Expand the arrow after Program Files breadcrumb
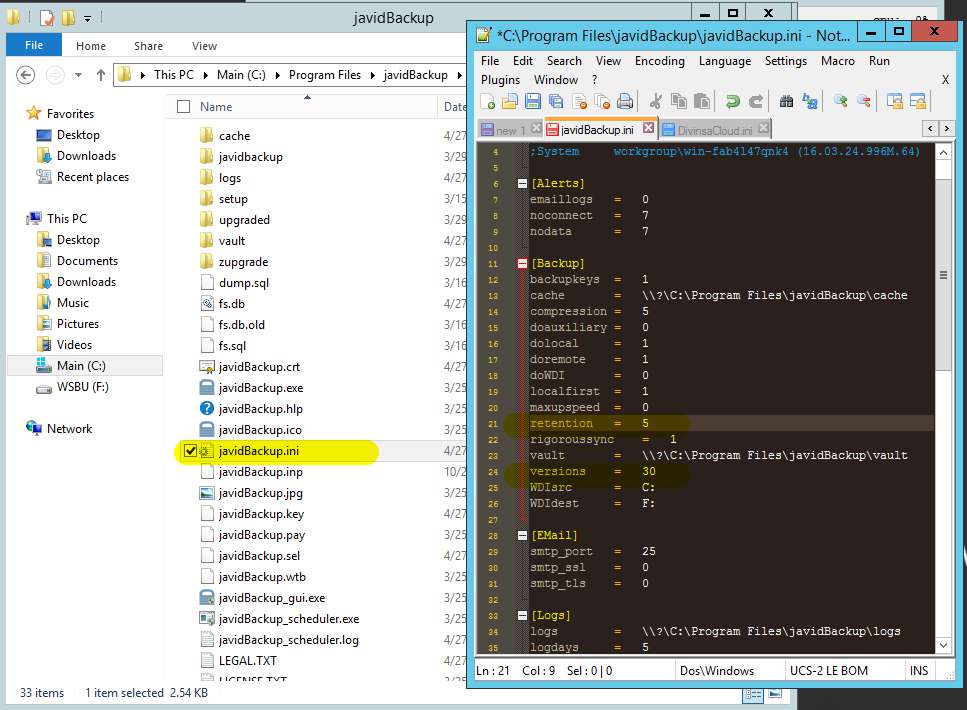 [372, 75]
